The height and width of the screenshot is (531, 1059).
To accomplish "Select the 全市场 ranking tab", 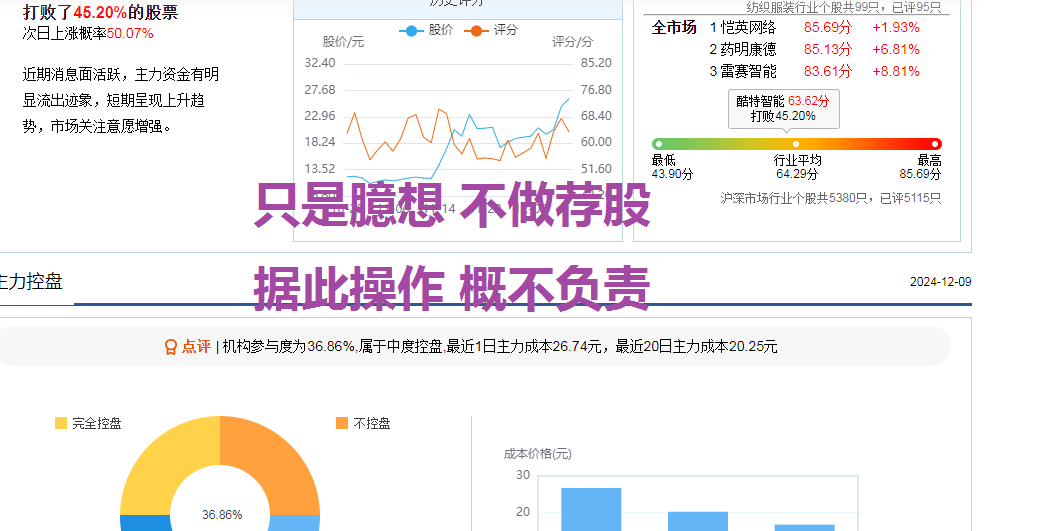I will (673, 28).
